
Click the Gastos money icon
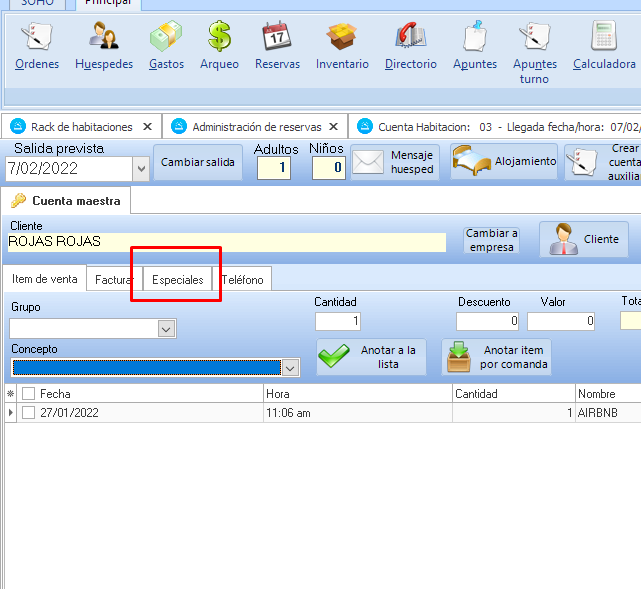[166, 46]
